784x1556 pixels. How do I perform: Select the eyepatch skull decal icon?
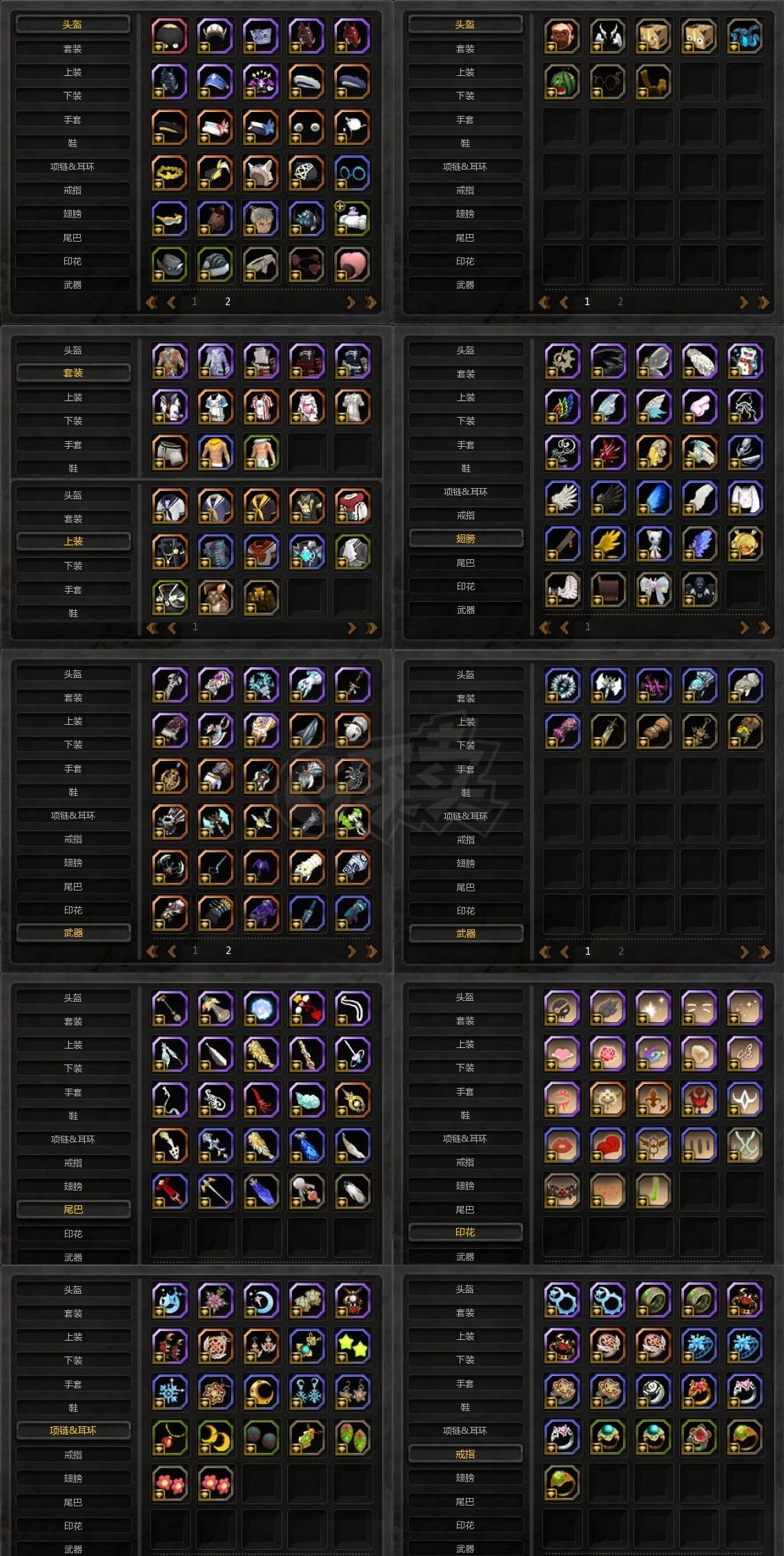562,1009
